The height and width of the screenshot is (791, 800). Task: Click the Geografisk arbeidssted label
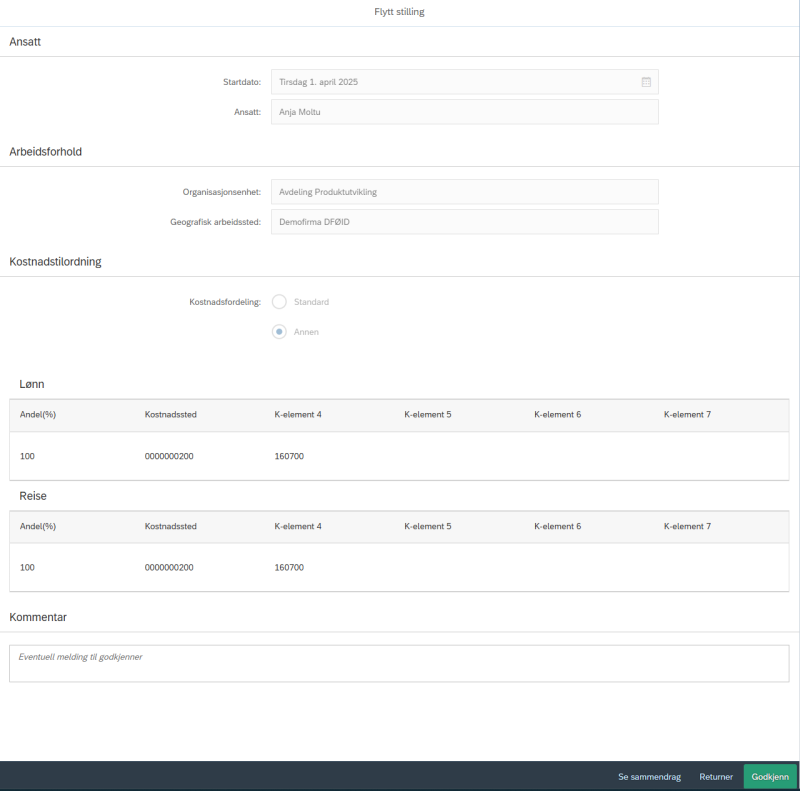215,223
